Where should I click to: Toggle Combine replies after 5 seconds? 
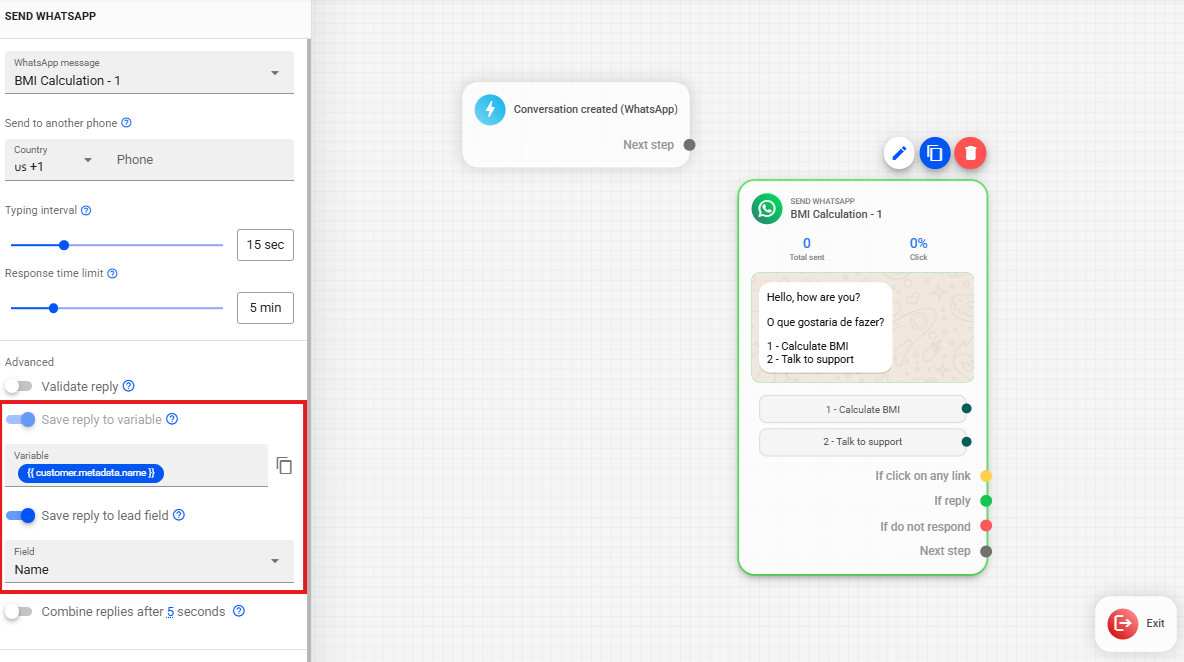tap(19, 611)
